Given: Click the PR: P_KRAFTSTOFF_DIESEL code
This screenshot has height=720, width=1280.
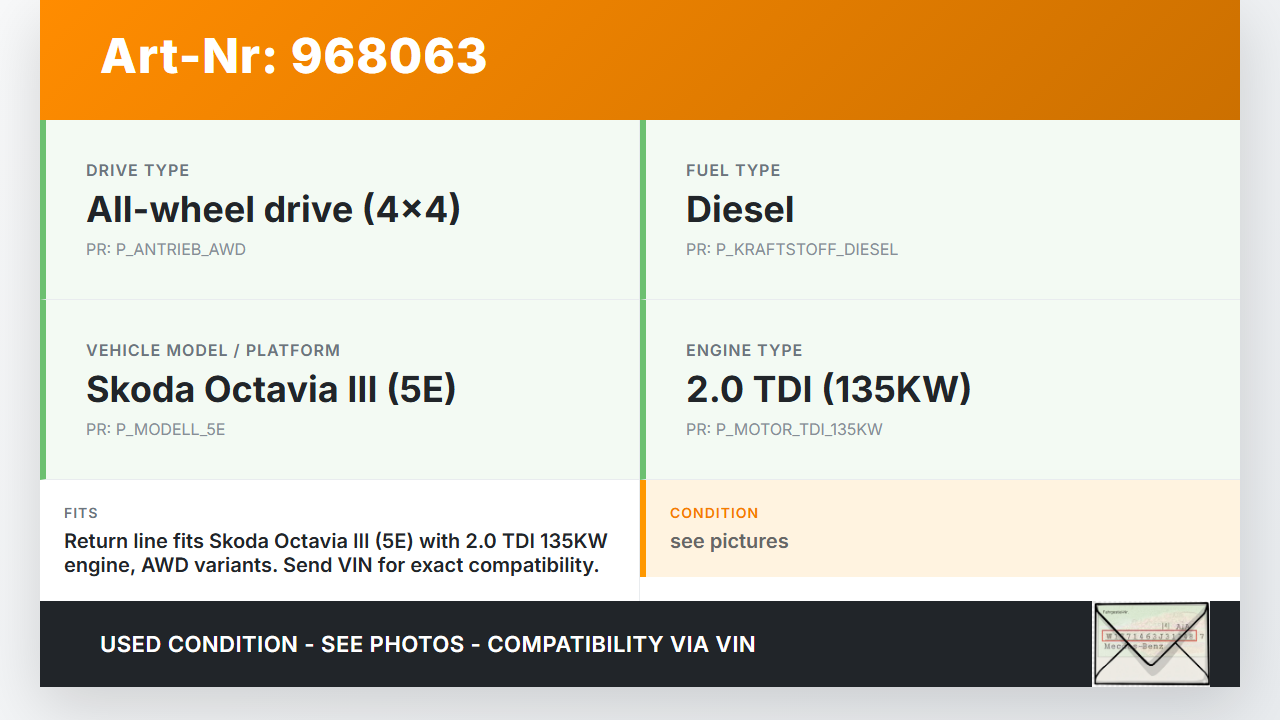Looking at the screenshot, I should (791, 250).
